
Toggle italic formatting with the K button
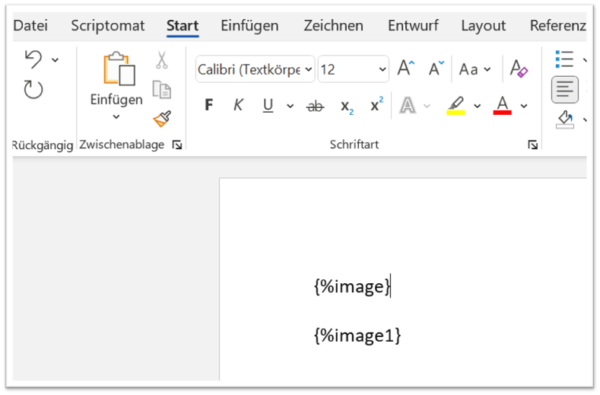pos(238,105)
